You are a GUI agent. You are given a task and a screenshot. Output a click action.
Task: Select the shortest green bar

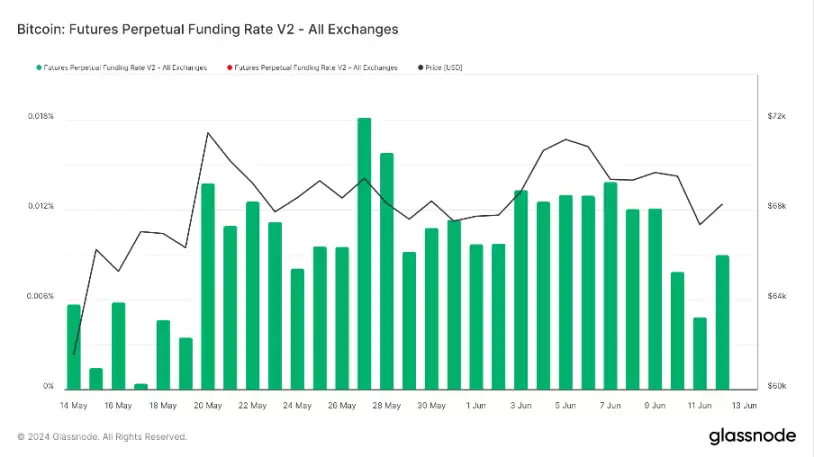pyautogui.click(x=141, y=385)
